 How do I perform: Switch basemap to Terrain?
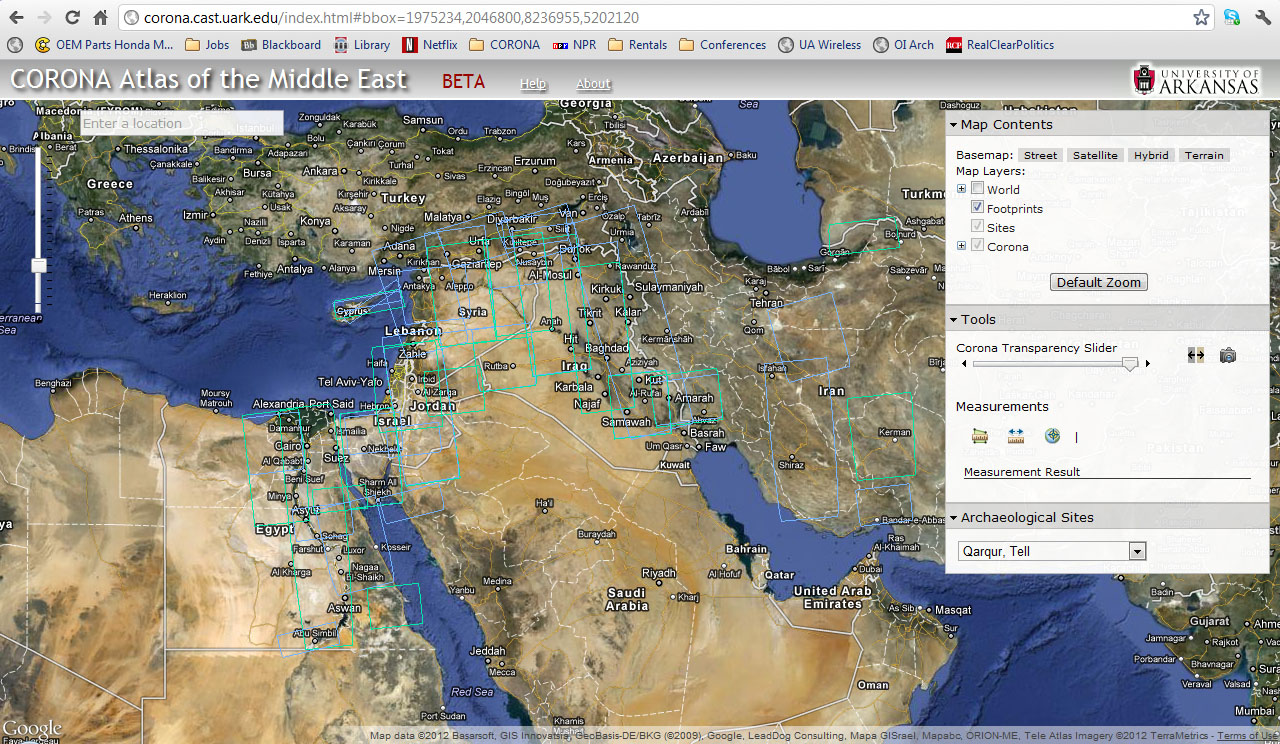click(x=1204, y=155)
